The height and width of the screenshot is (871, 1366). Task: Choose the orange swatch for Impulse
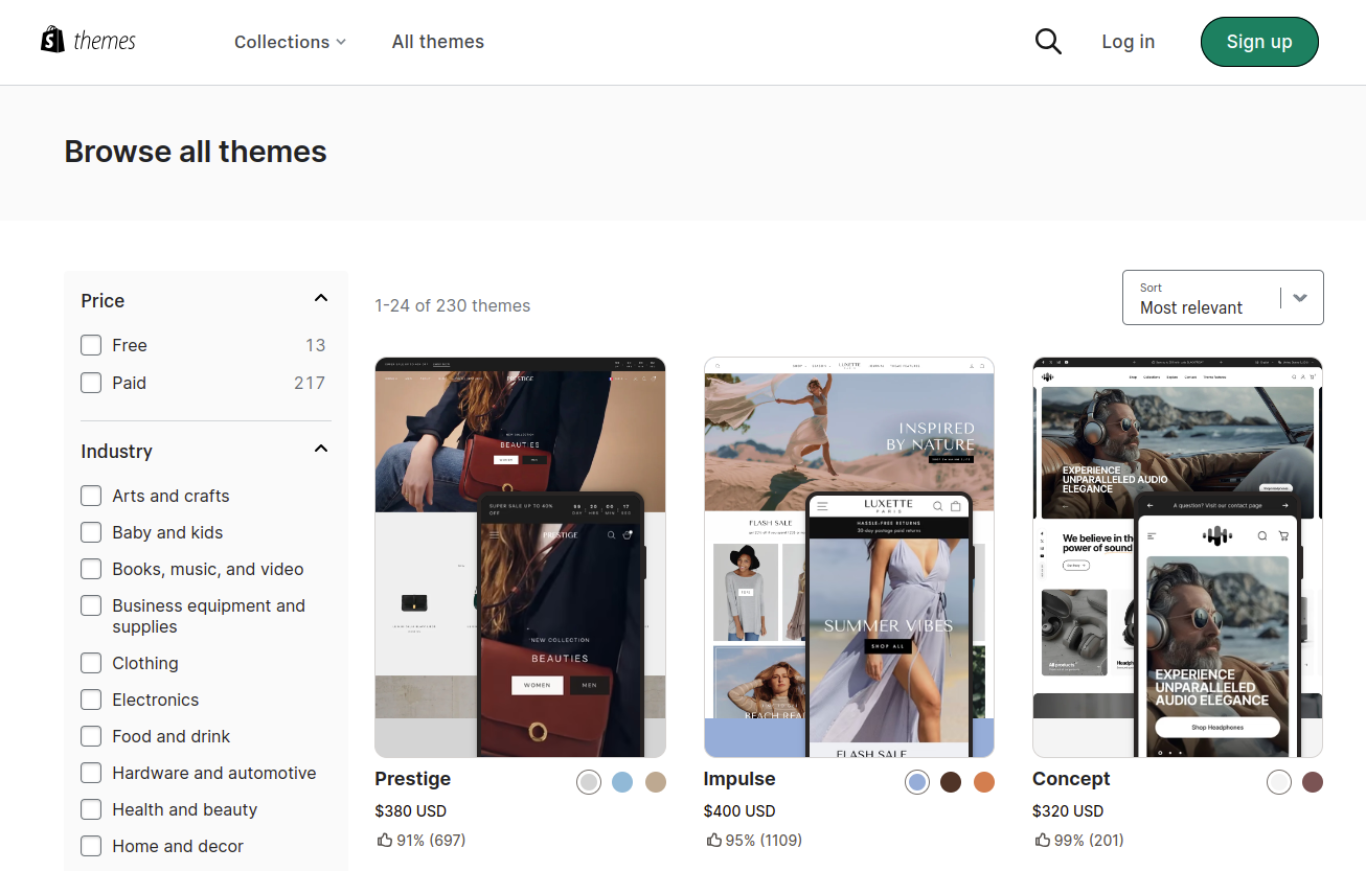coord(984,782)
